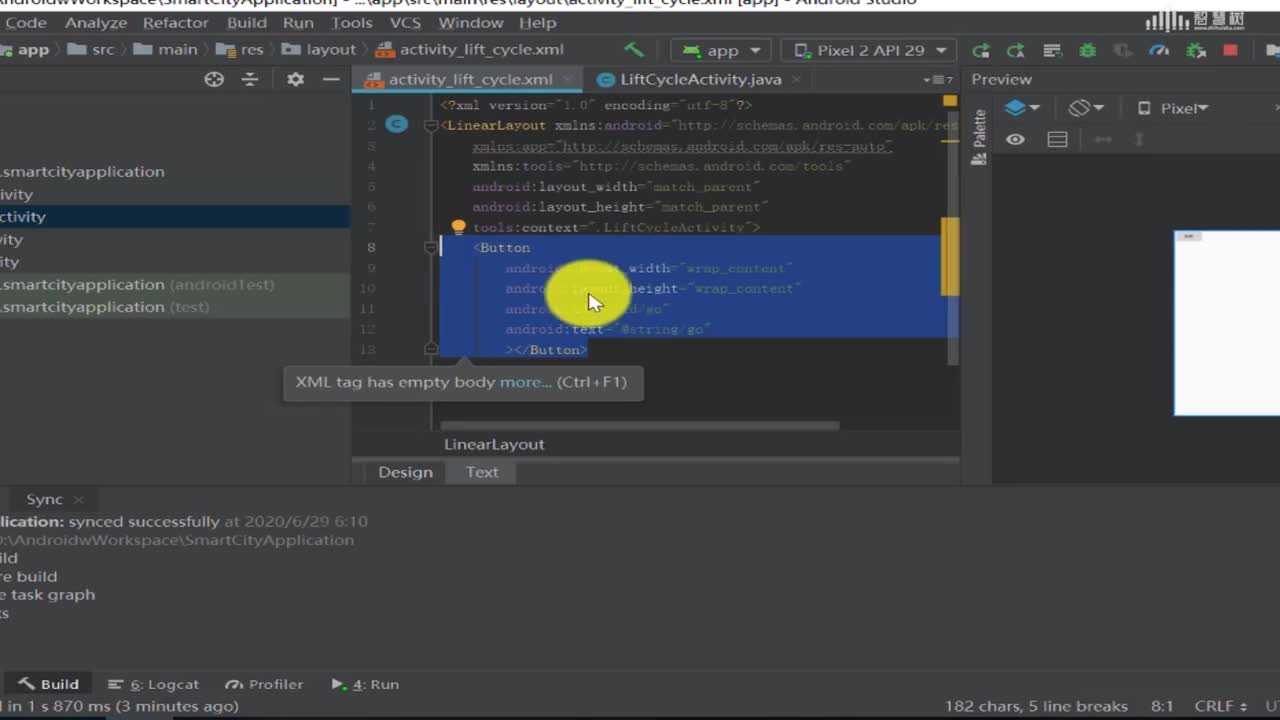Click Attach Debugger to Android Process icon
The width and height of the screenshot is (1280, 720).
pos(1195,50)
